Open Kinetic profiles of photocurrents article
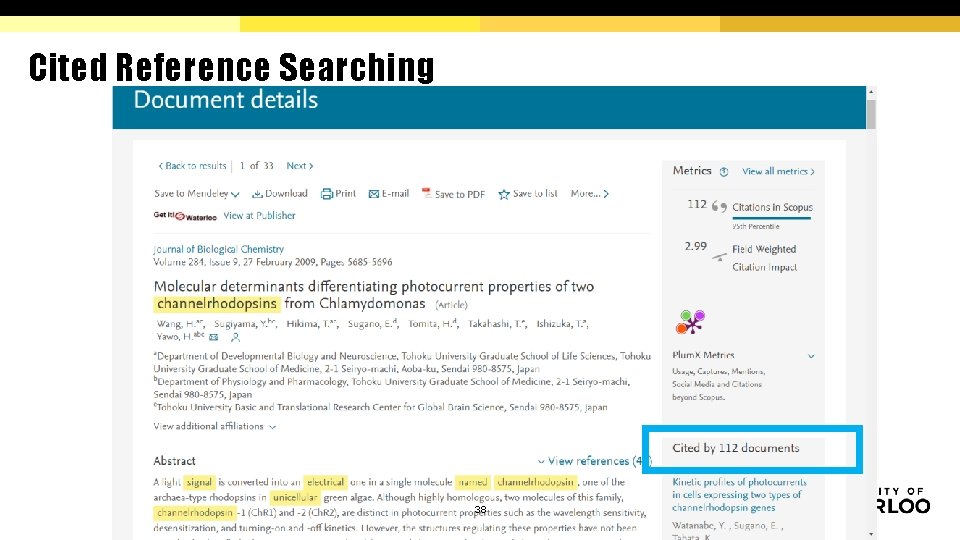 point(739,495)
